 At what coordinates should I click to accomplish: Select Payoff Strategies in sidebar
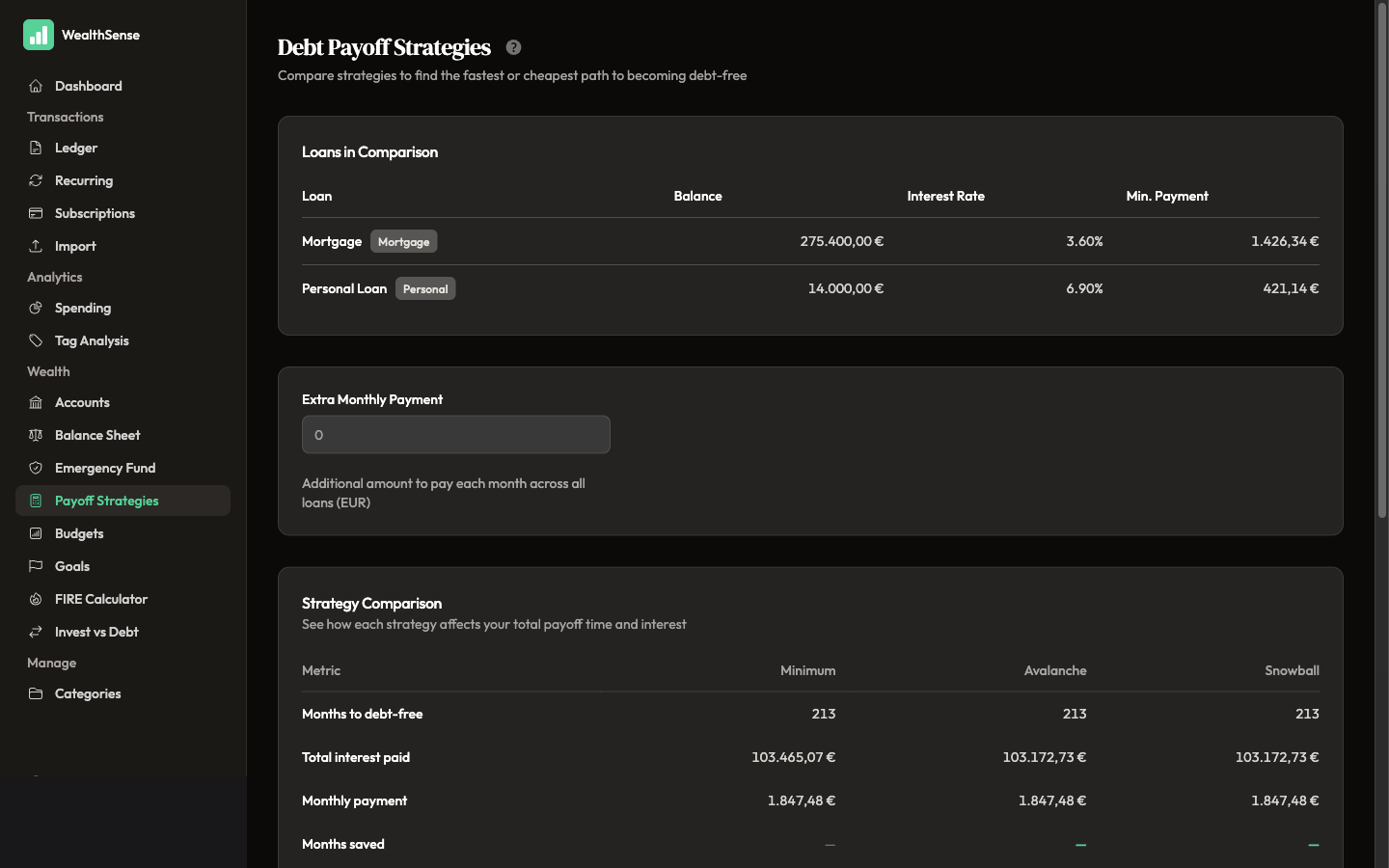tap(123, 501)
